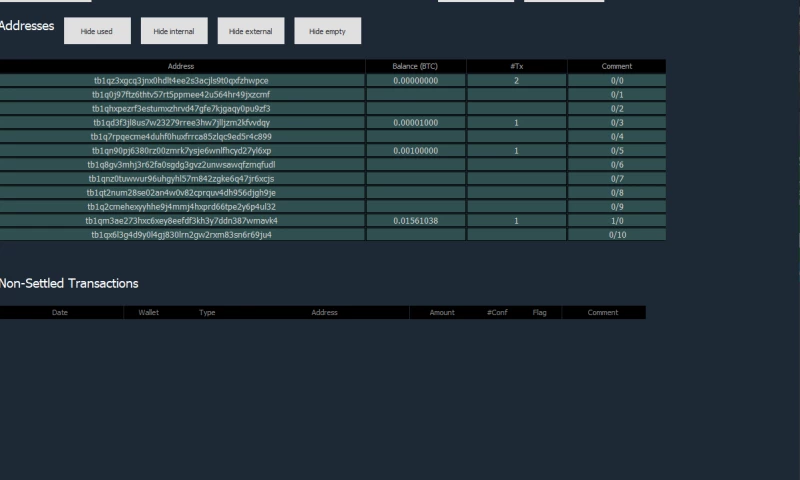Click the comment cell 0/4
The height and width of the screenshot is (480, 800).
point(617,137)
